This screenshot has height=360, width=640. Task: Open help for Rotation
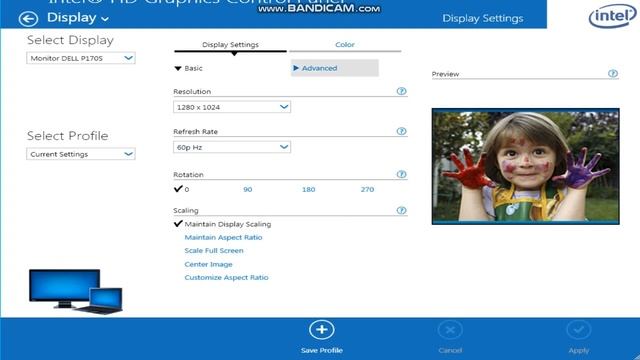pos(402,174)
